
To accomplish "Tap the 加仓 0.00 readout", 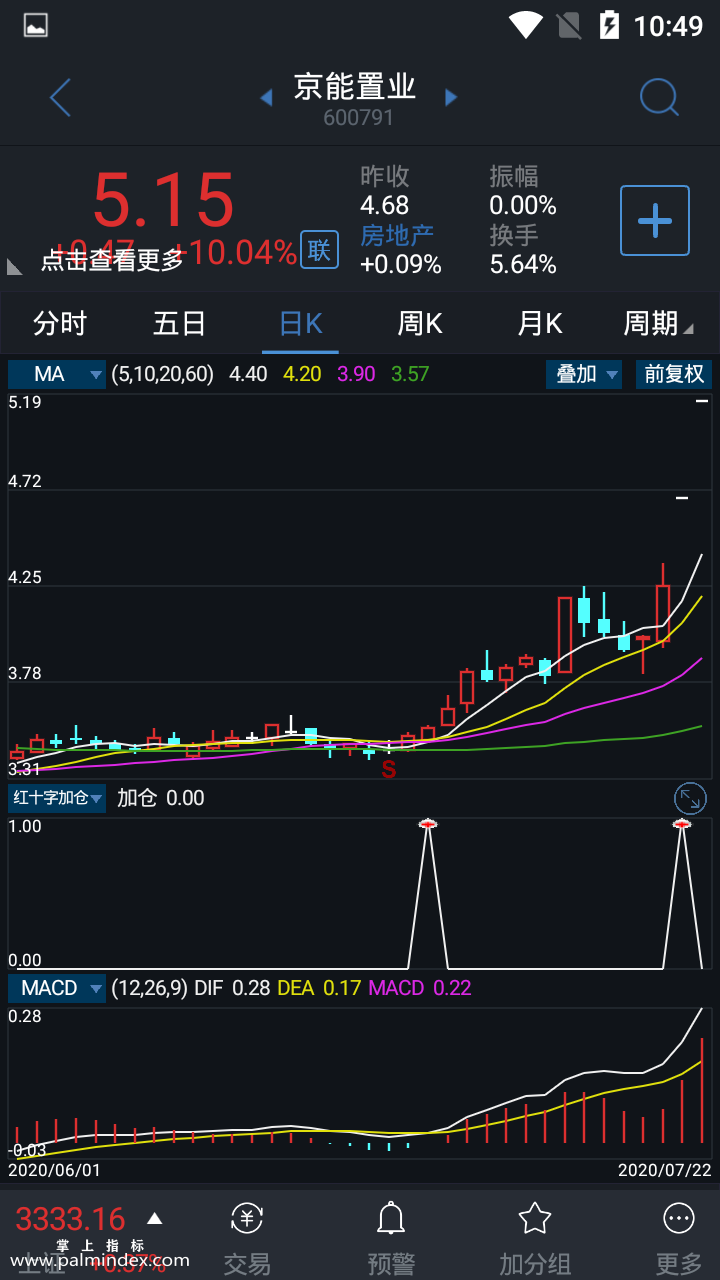I will click(160, 798).
